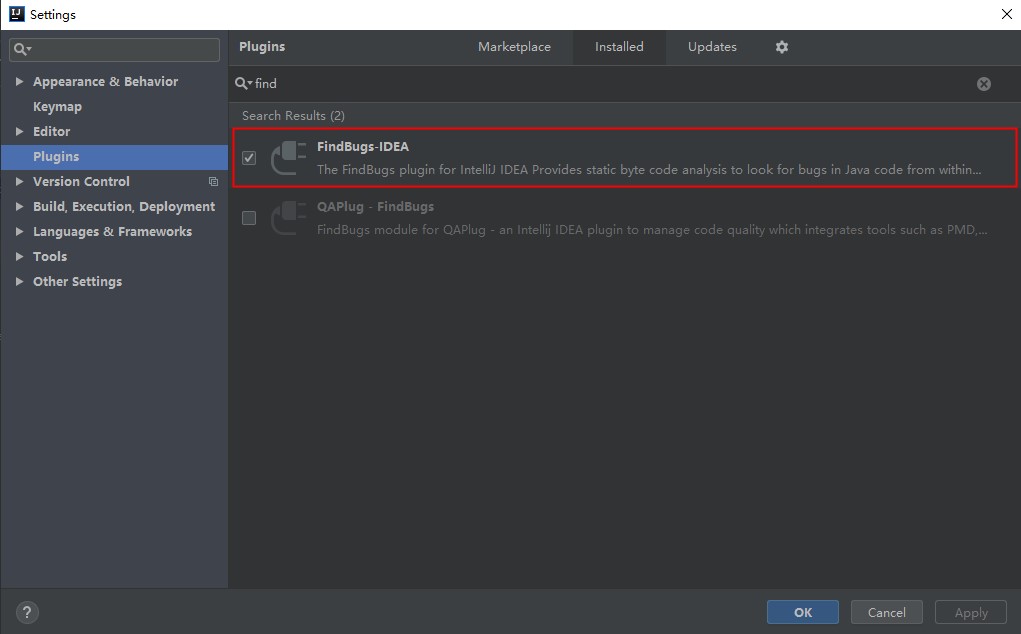Image resolution: width=1021 pixels, height=634 pixels.
Task: Select the QAPlug - FindBugs plugin title
Action: point(375,206)
